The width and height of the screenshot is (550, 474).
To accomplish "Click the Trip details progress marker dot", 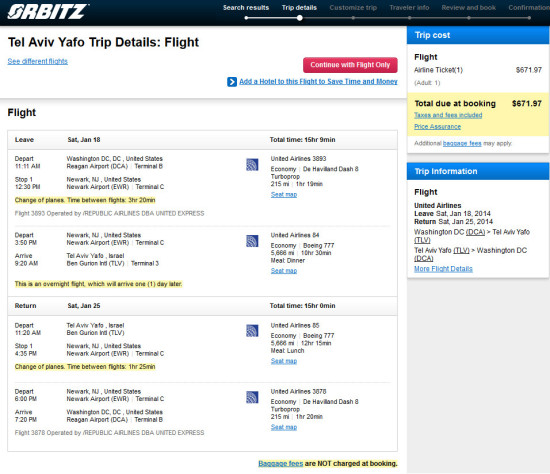I will [300, 18].
